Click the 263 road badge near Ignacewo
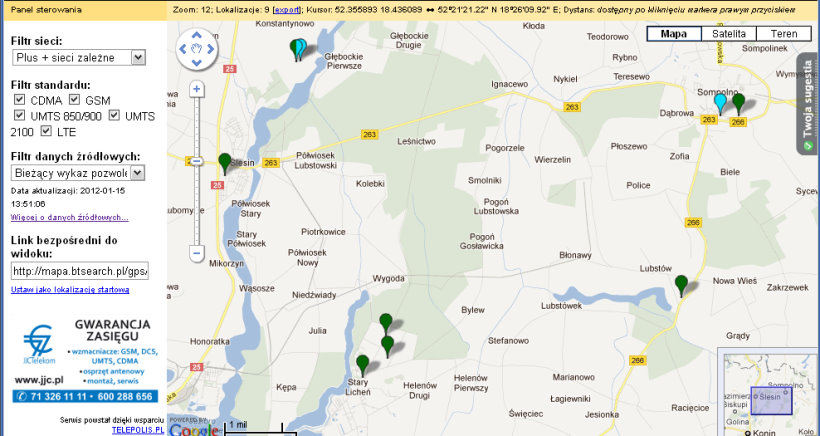Screen dimensions: 820x436 (x=572, y=107)
